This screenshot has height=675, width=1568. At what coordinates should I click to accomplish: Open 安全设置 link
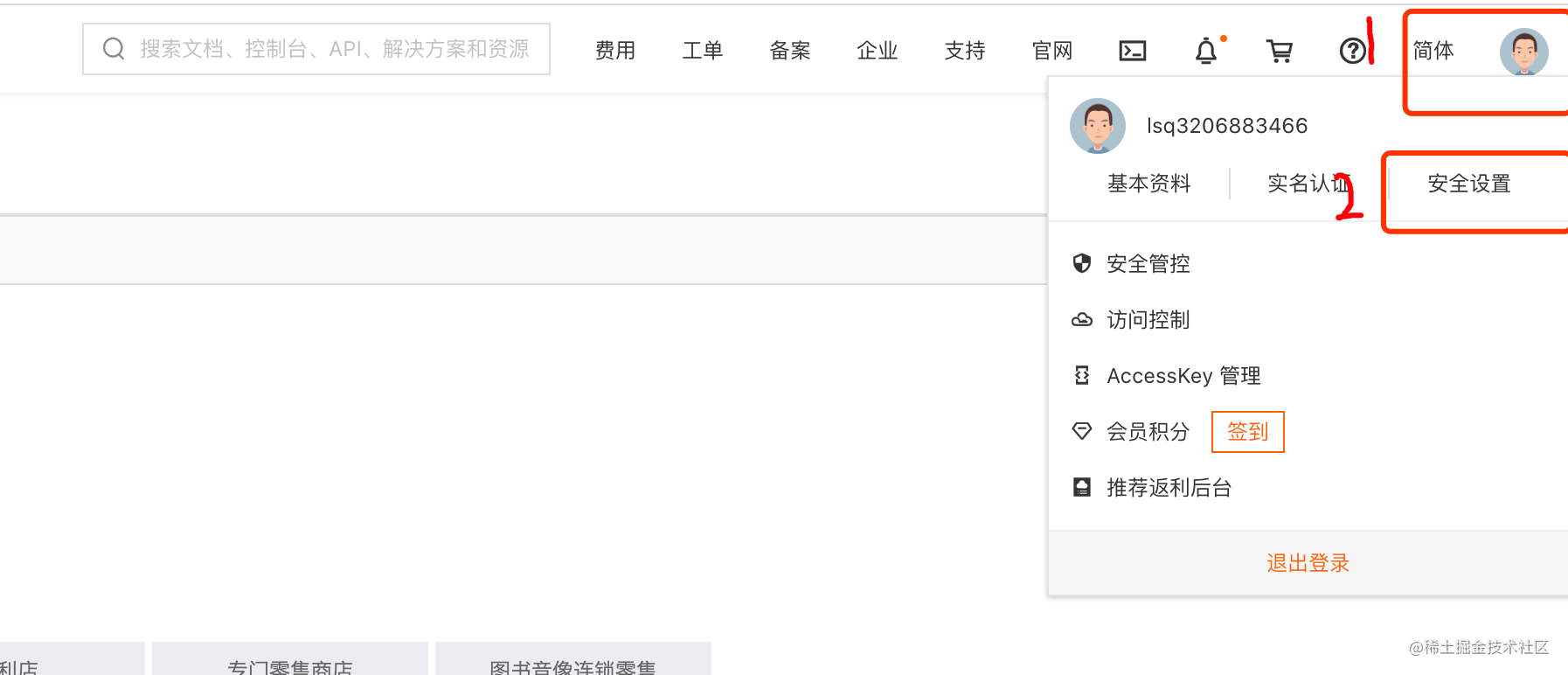point(1469,184)
